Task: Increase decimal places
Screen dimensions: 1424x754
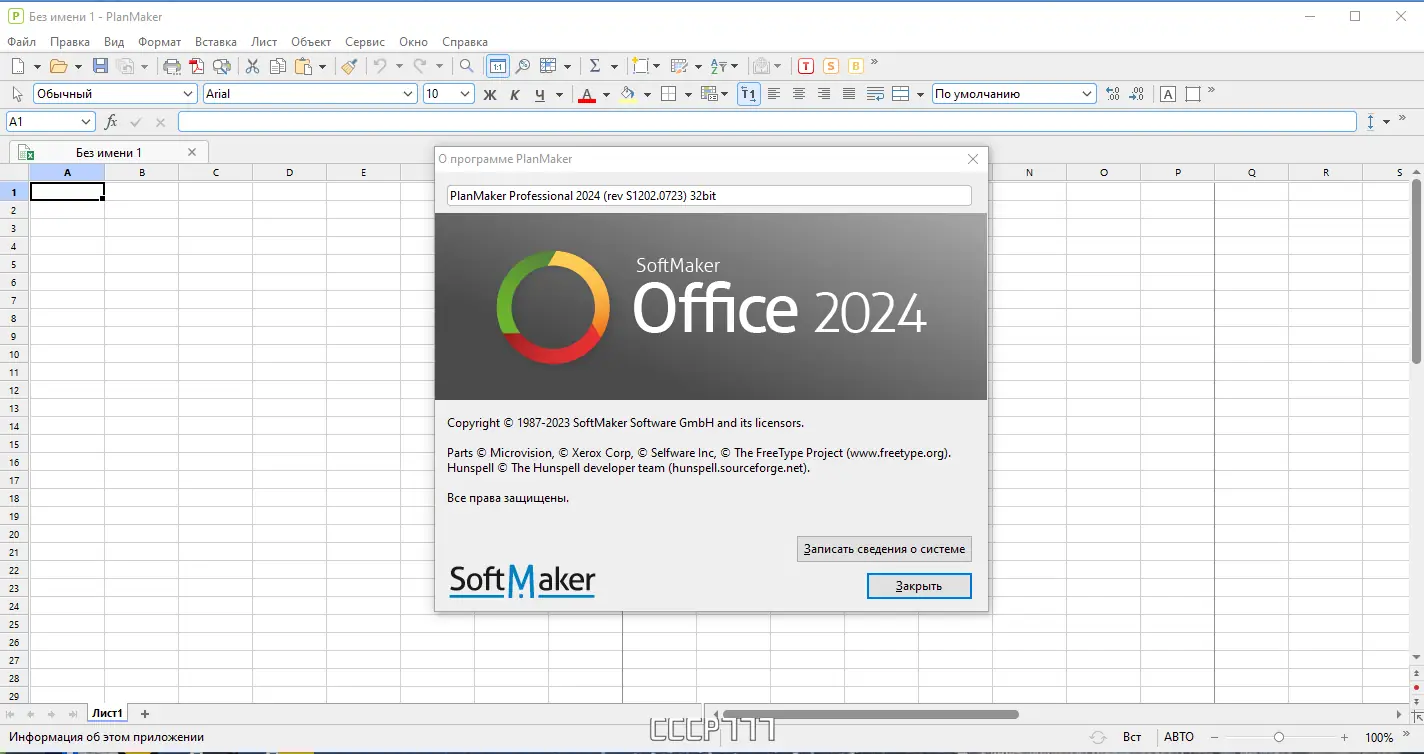Action: point(1113,94)
